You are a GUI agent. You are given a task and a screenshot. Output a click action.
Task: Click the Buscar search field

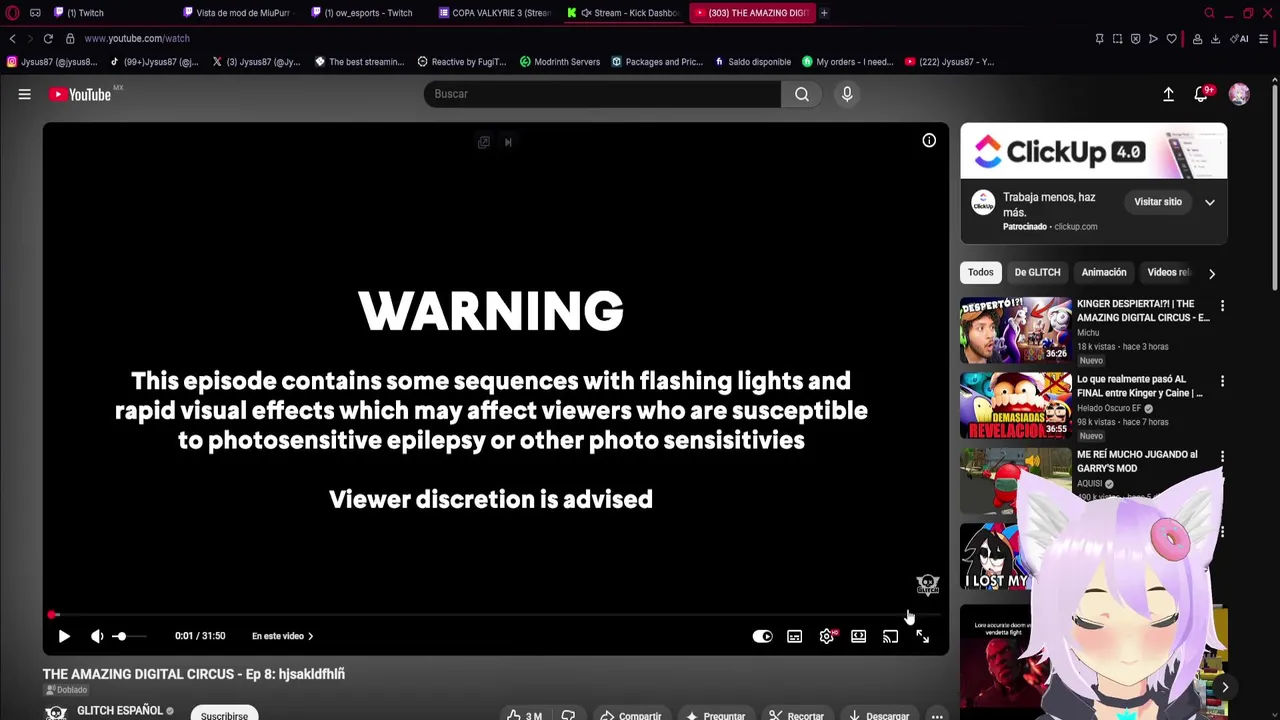point(602,94)
